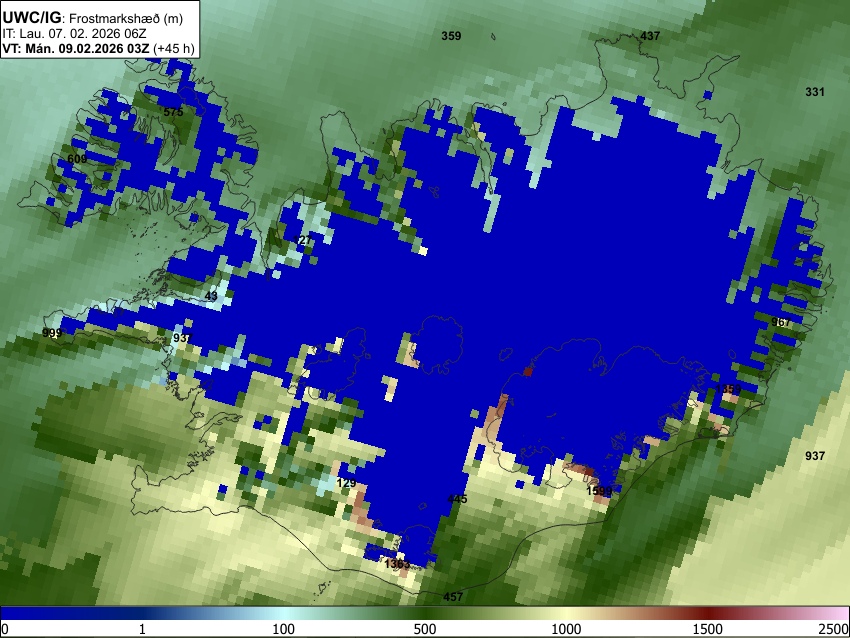Click the 'UWC/IG: Frostmarkshæð (m)' title text

(93, 18)
